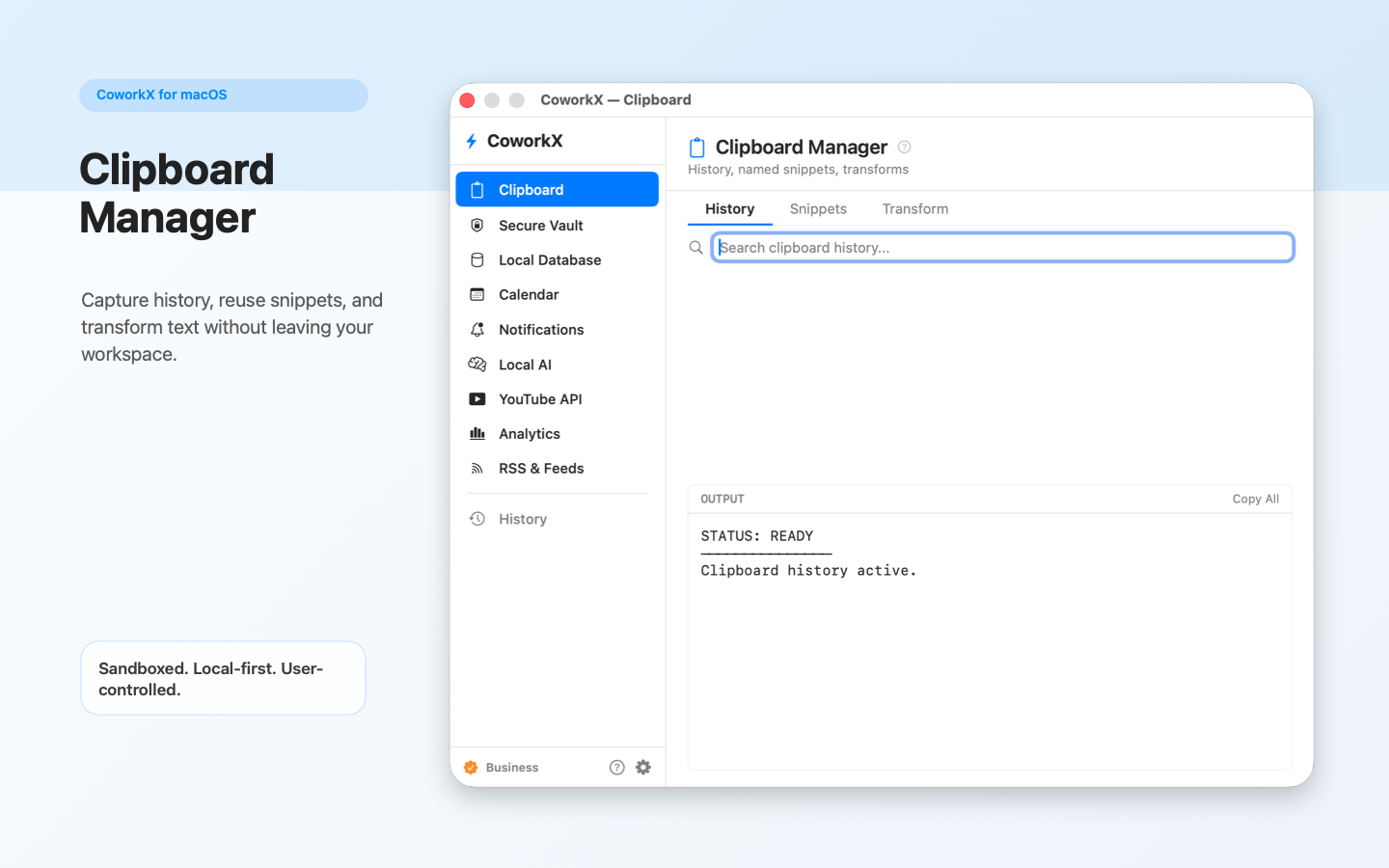Open History entry in sidebar

(557, 519)
